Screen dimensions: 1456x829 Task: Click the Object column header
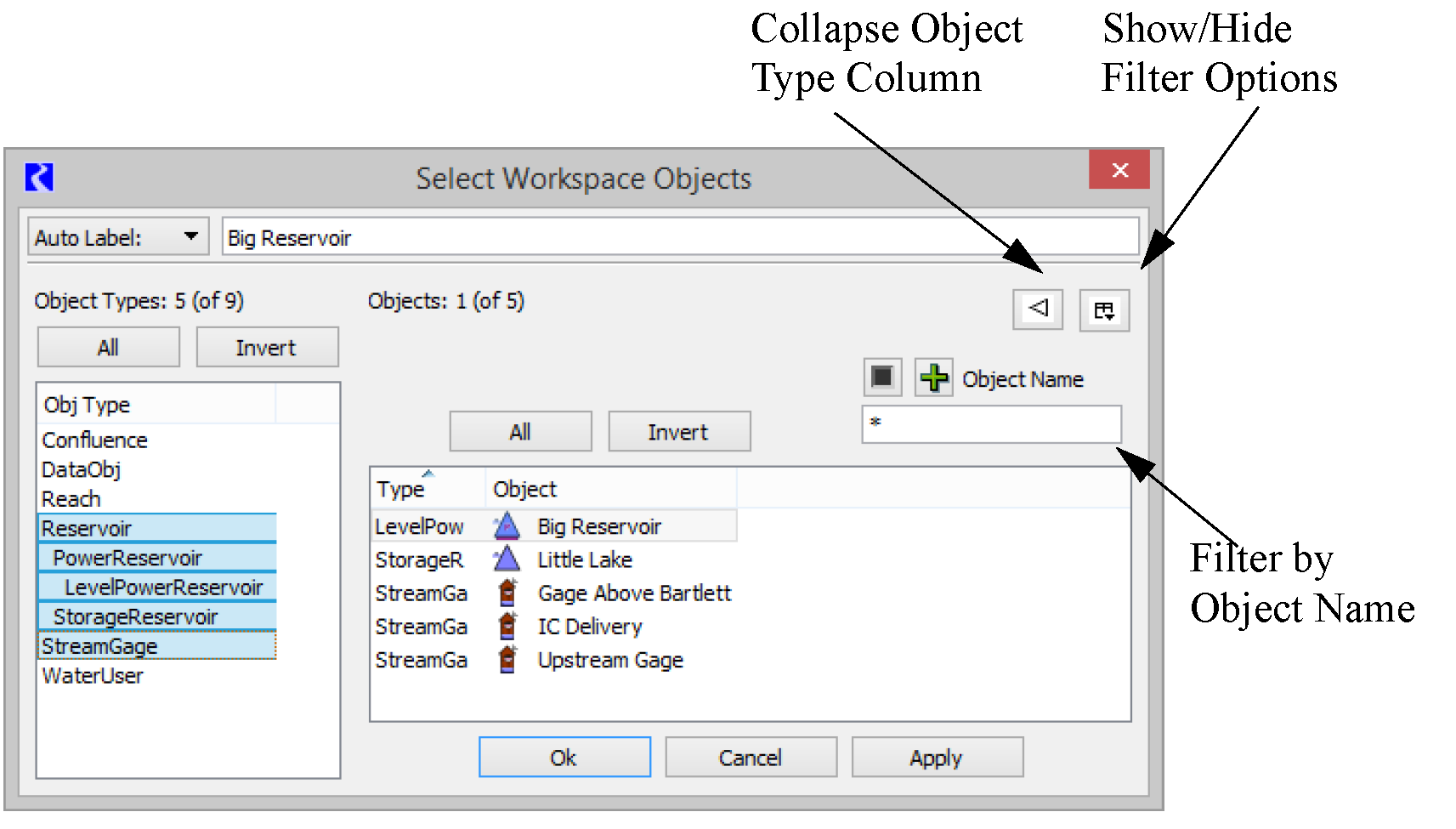tap(609, 489)
